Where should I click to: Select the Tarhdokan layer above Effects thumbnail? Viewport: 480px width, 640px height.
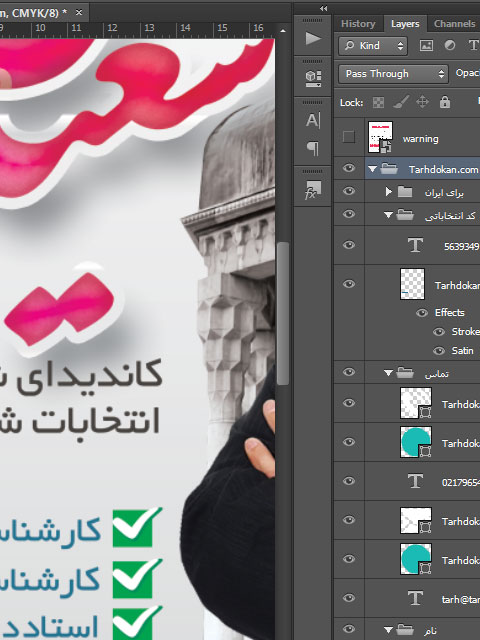click(x=412, y=284)
